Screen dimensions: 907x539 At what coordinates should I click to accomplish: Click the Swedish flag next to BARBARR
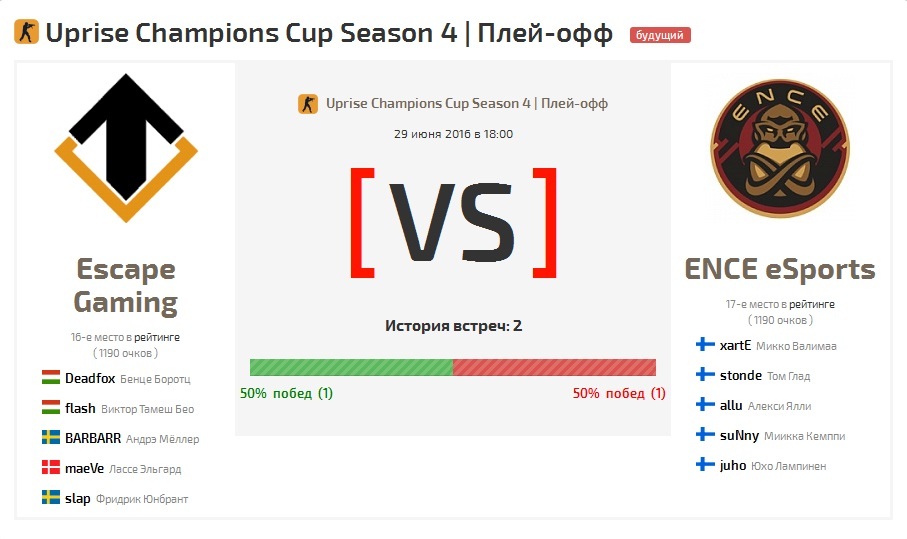(51, 437)
